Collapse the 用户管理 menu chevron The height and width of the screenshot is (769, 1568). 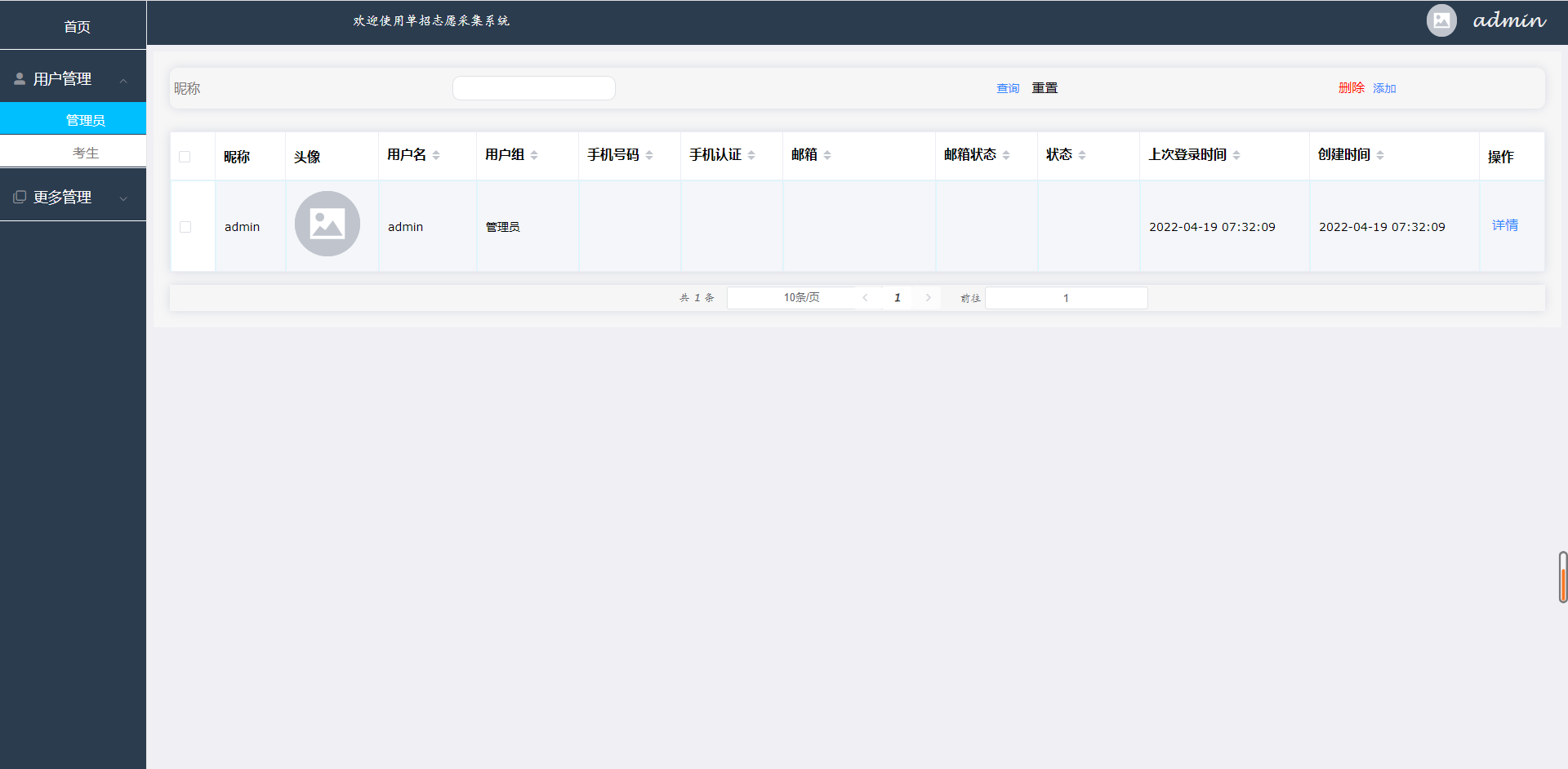123,81
